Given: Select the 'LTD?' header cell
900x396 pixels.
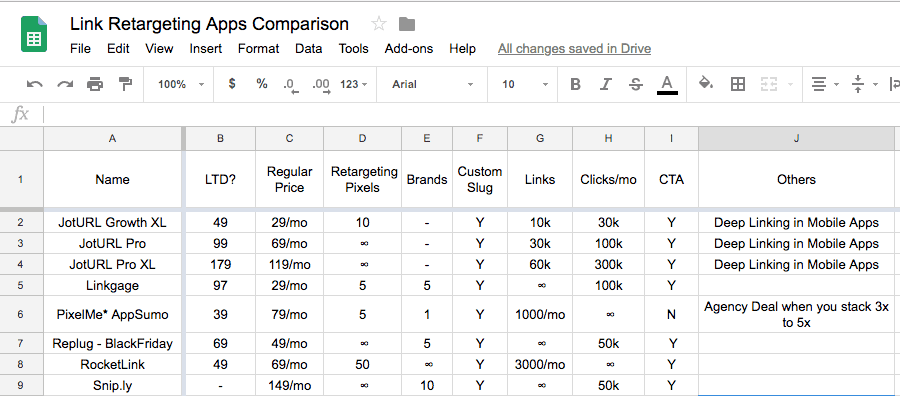Looking at the screenshot, I should point(220,179).
